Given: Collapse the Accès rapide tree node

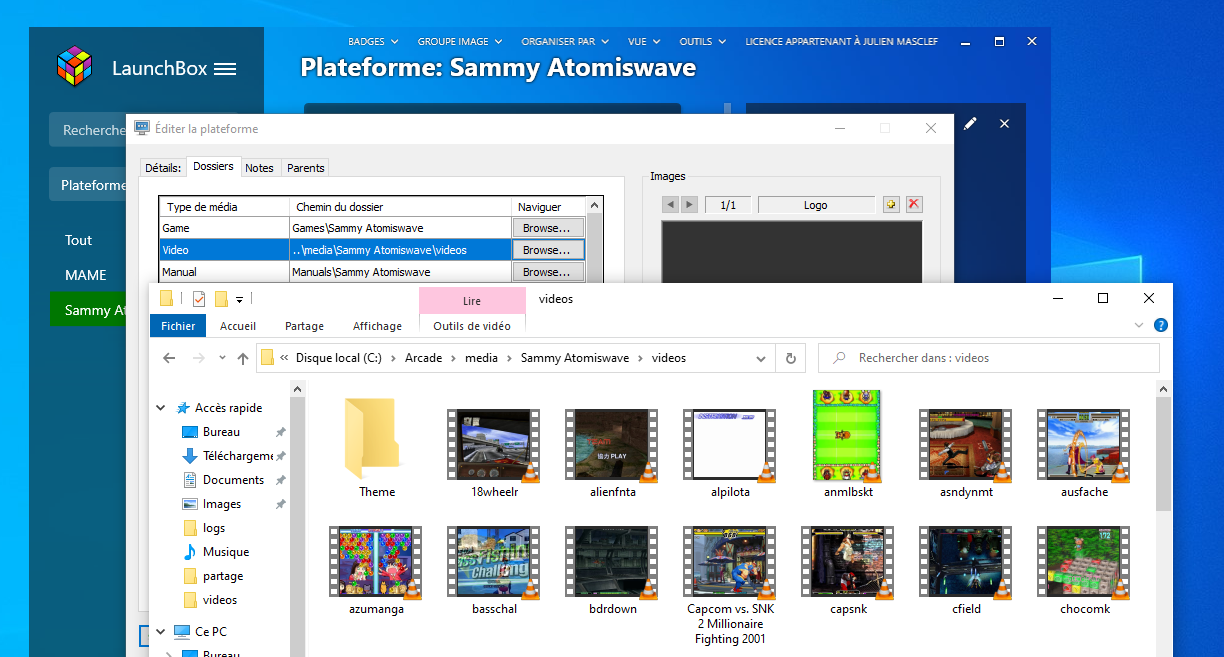Looking at the screenshot, I should [161, 408].
